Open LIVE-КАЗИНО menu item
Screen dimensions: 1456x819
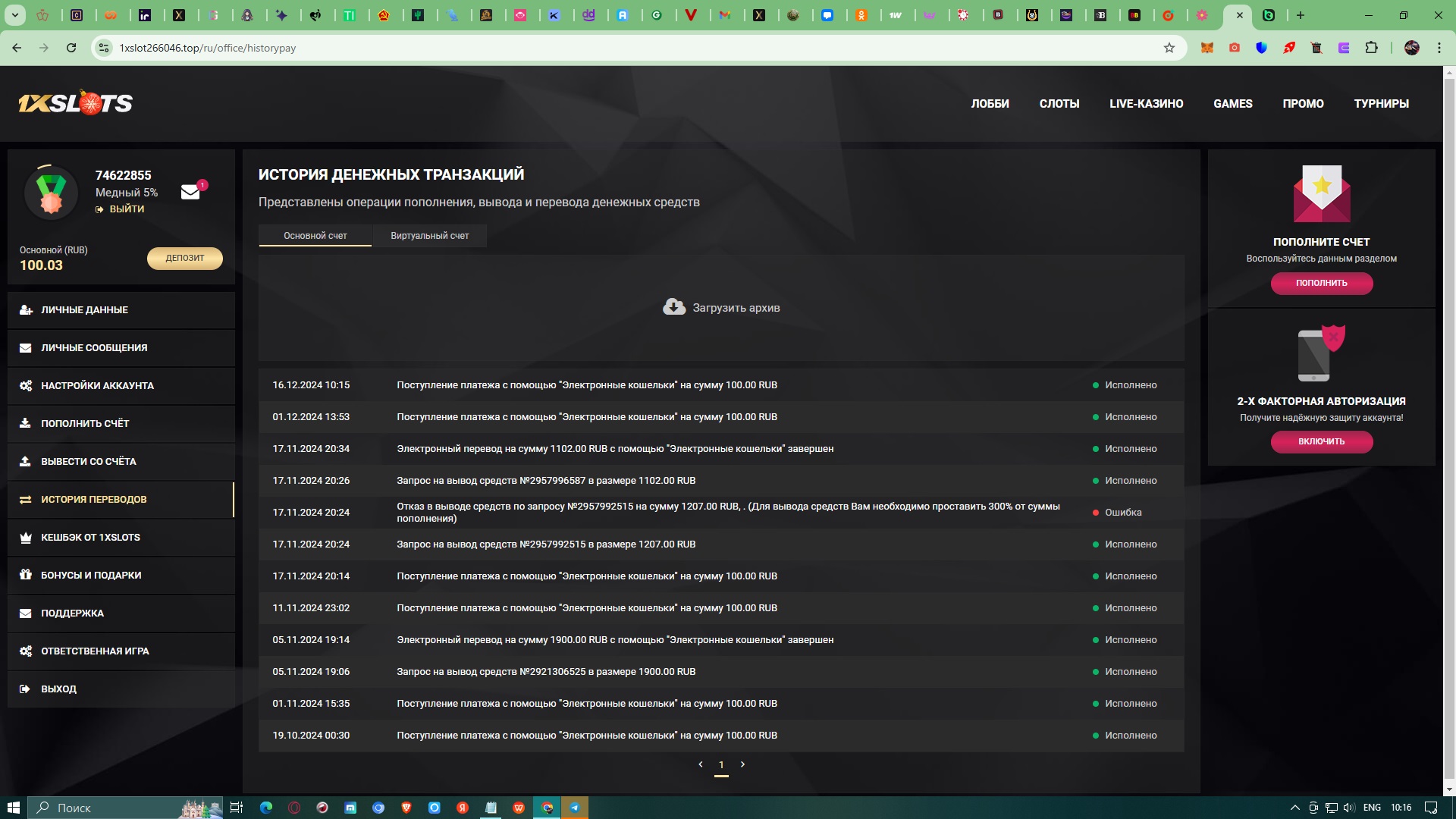[x=1146, y=104]
